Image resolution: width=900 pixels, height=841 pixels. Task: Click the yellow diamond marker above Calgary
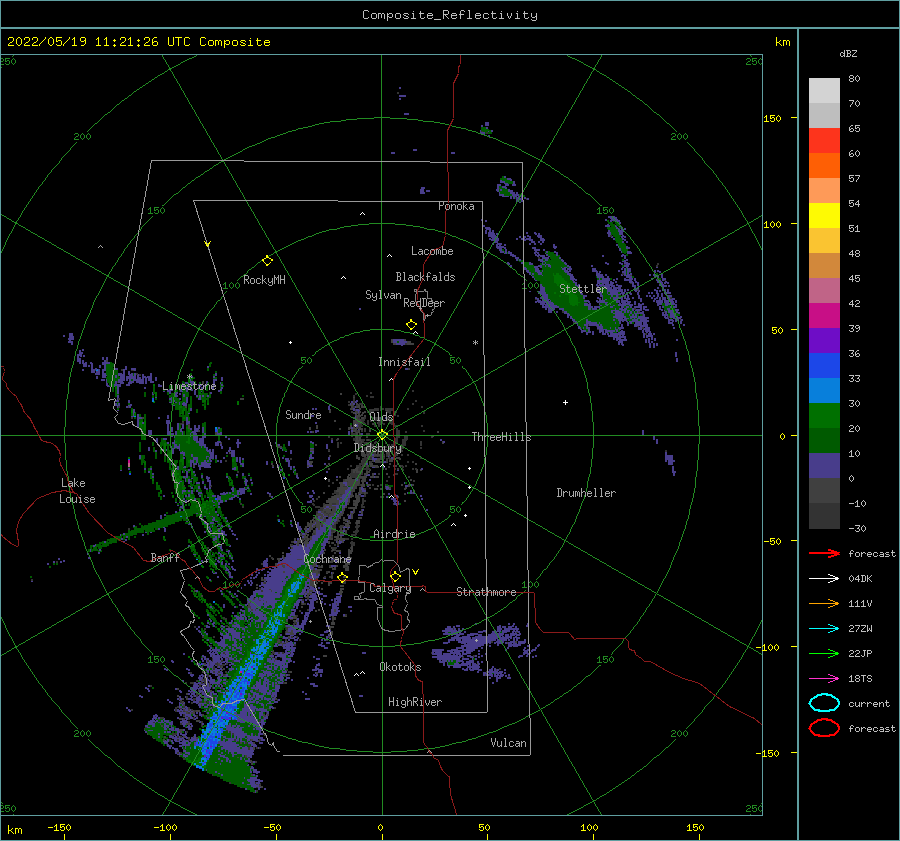(395, 576)
